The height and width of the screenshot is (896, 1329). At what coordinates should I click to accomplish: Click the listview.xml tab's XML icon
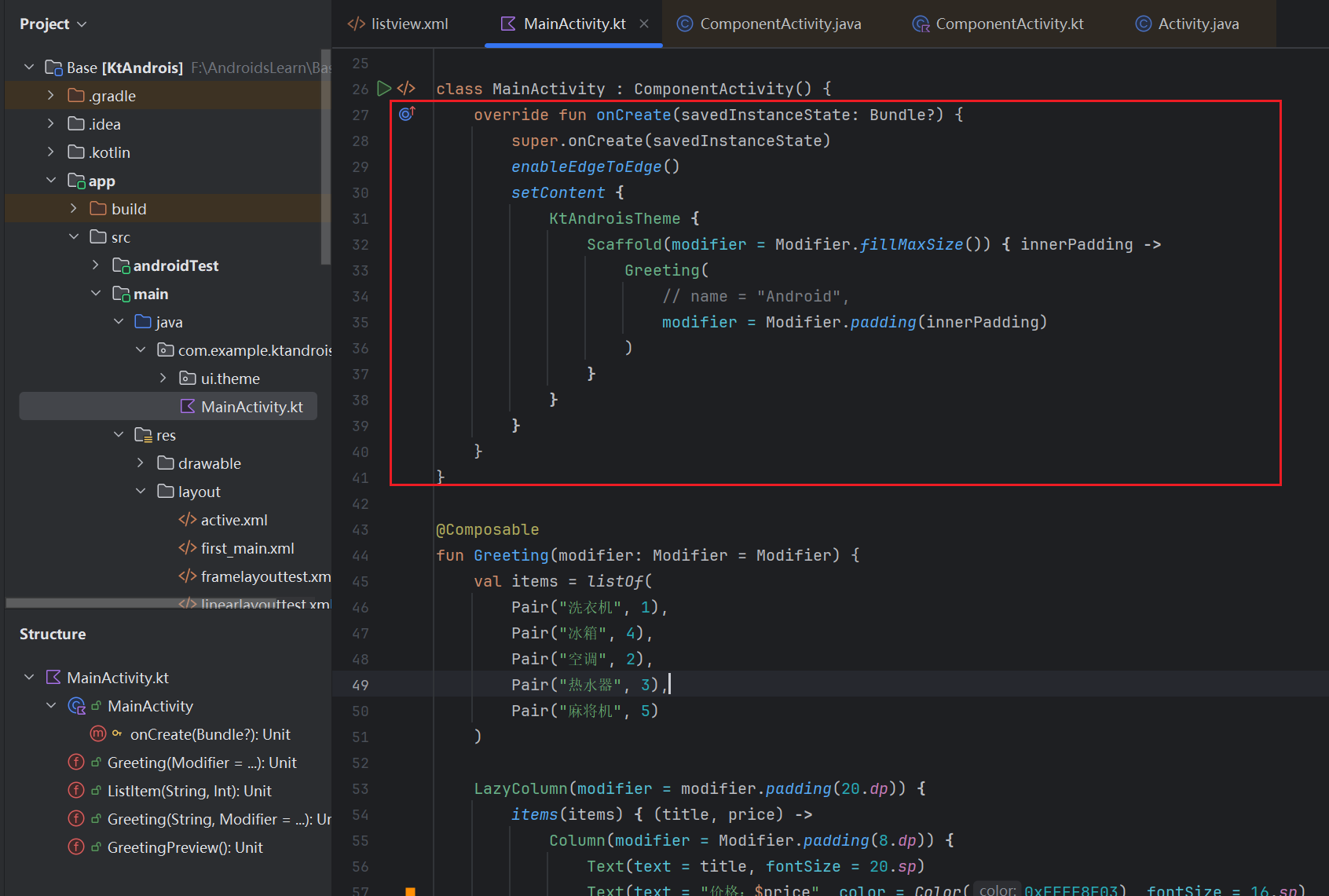click(x=357, y=24)
